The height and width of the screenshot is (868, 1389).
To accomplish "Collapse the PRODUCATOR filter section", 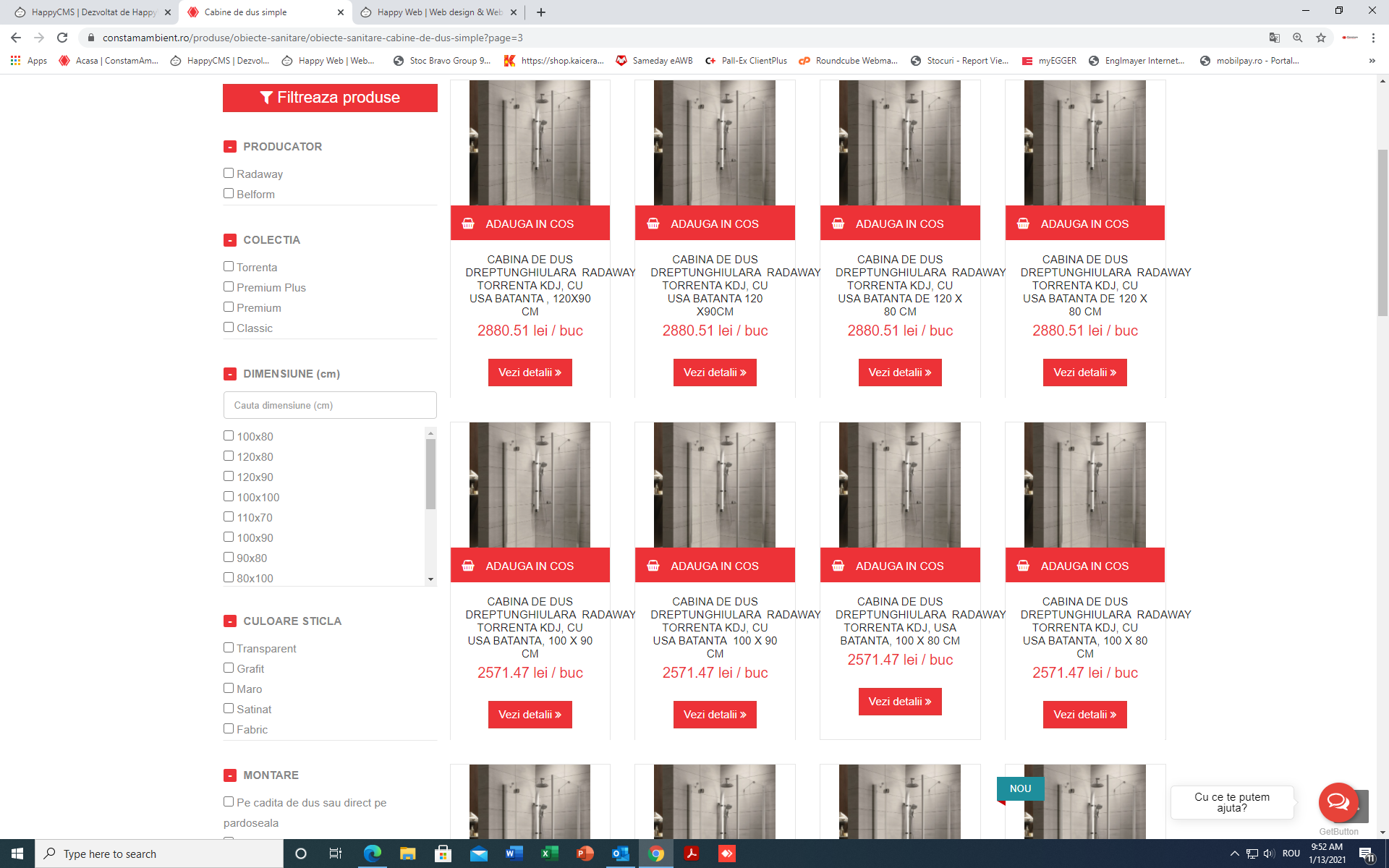I will tap(230, 147).
